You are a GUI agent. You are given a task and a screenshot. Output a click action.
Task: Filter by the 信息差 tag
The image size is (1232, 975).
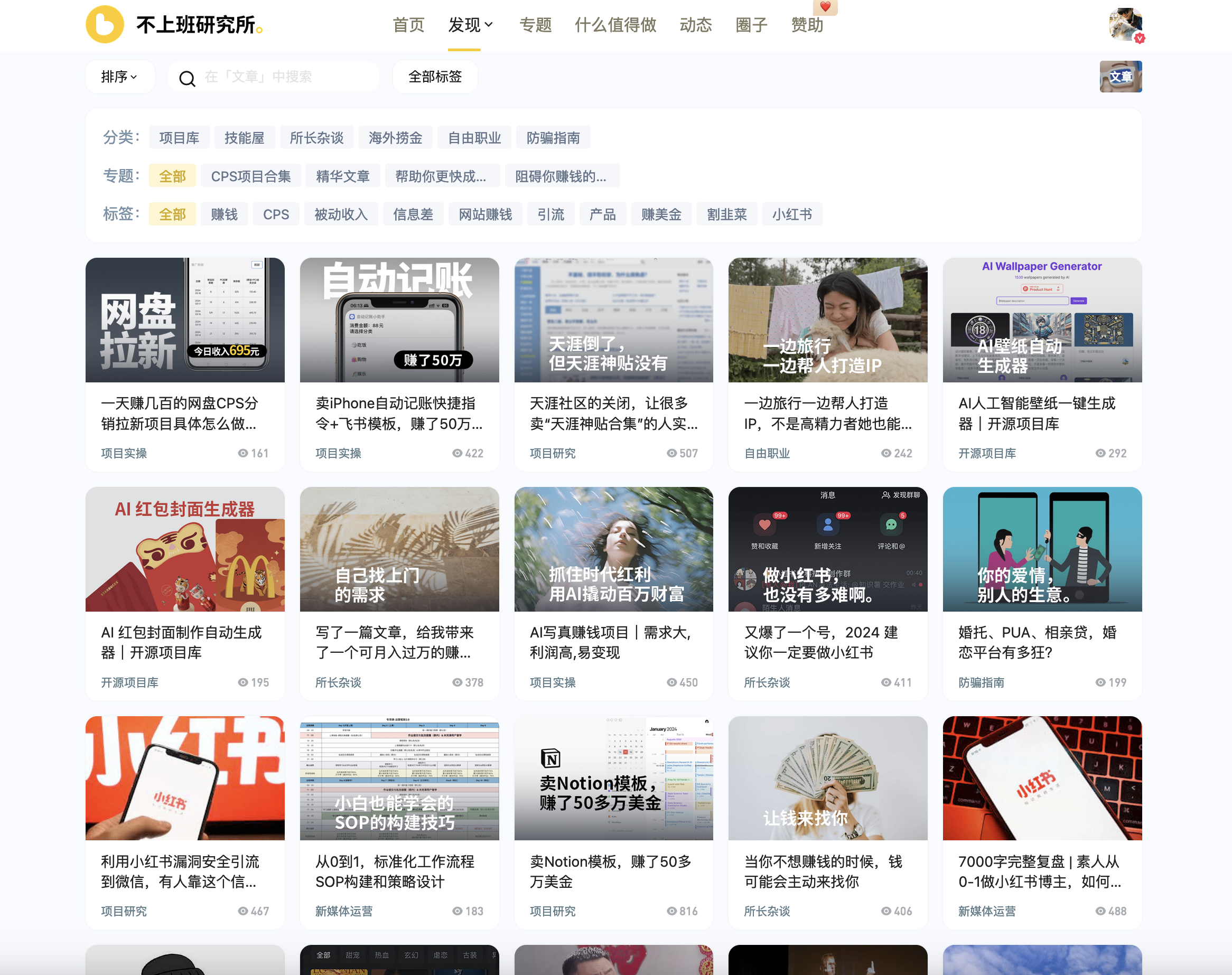(413, 214)
